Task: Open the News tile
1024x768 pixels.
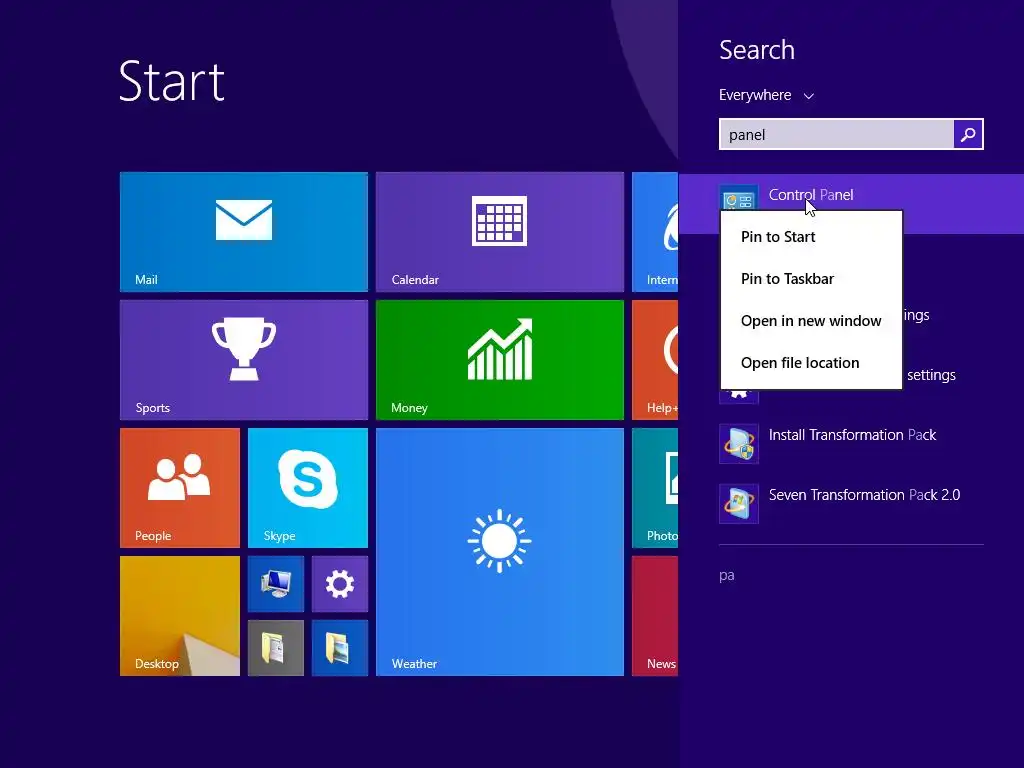Action: pyautogui.click(x=655, y=616)
